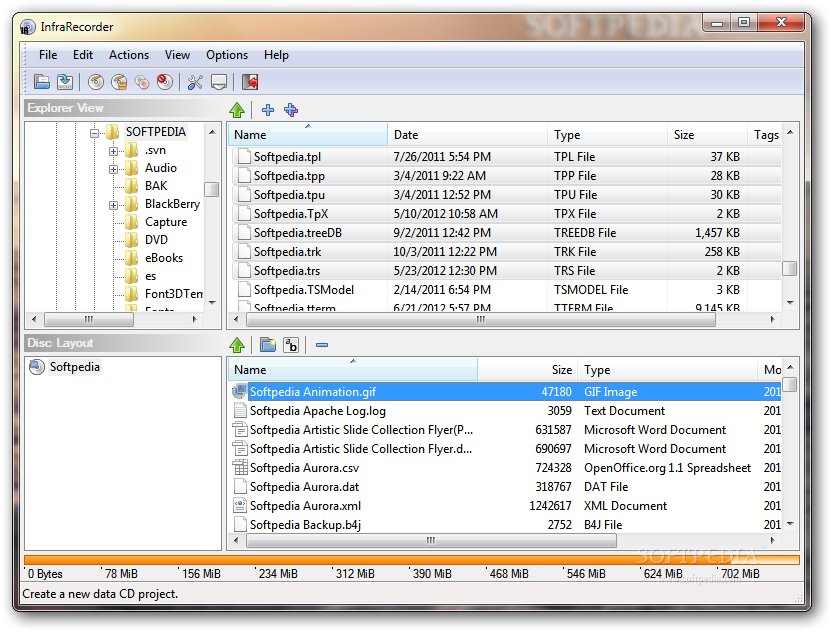Click the file list horizontal scrollbar thumb

481,319
